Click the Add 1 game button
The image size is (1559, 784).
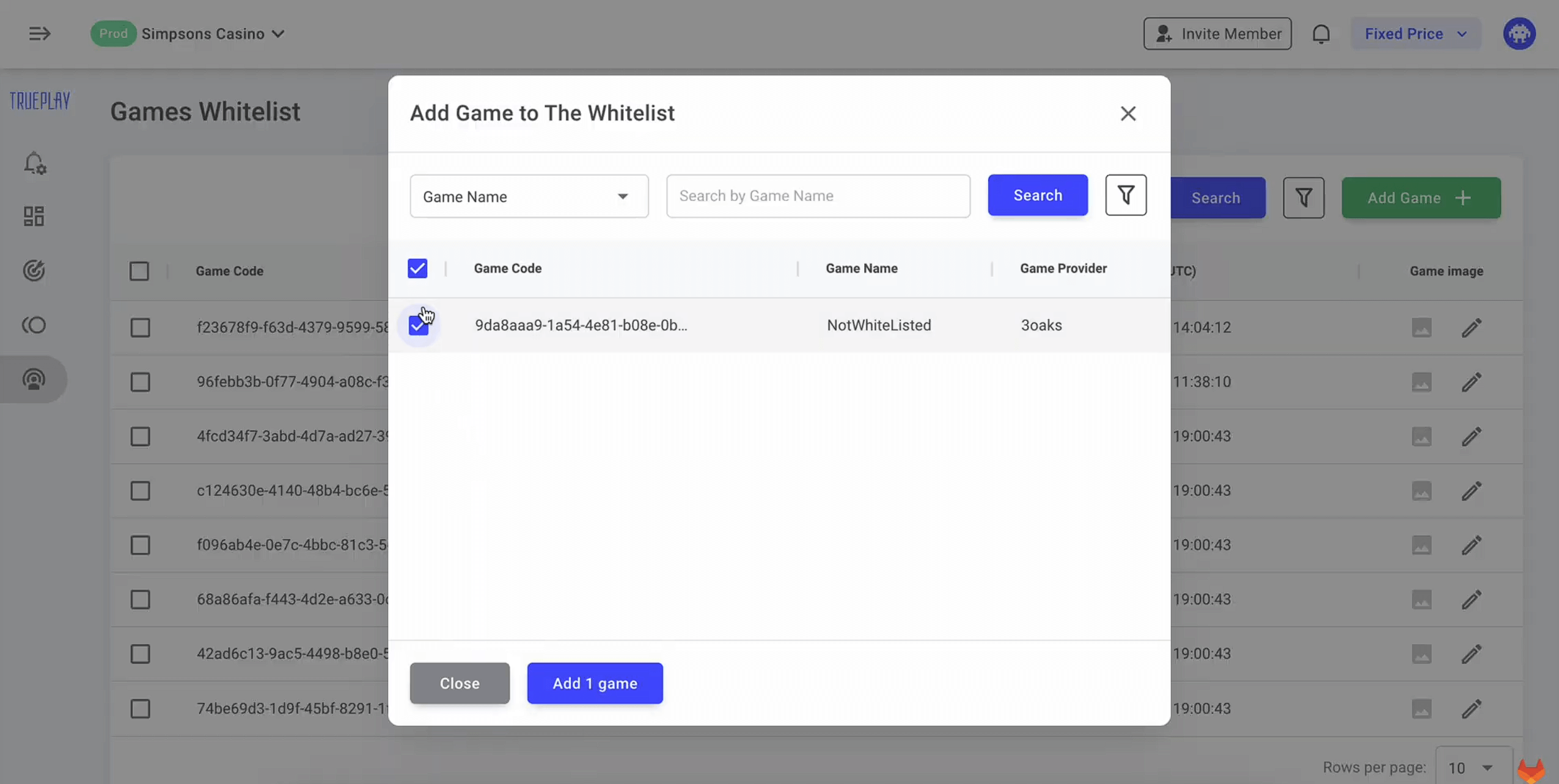[594, 683]
